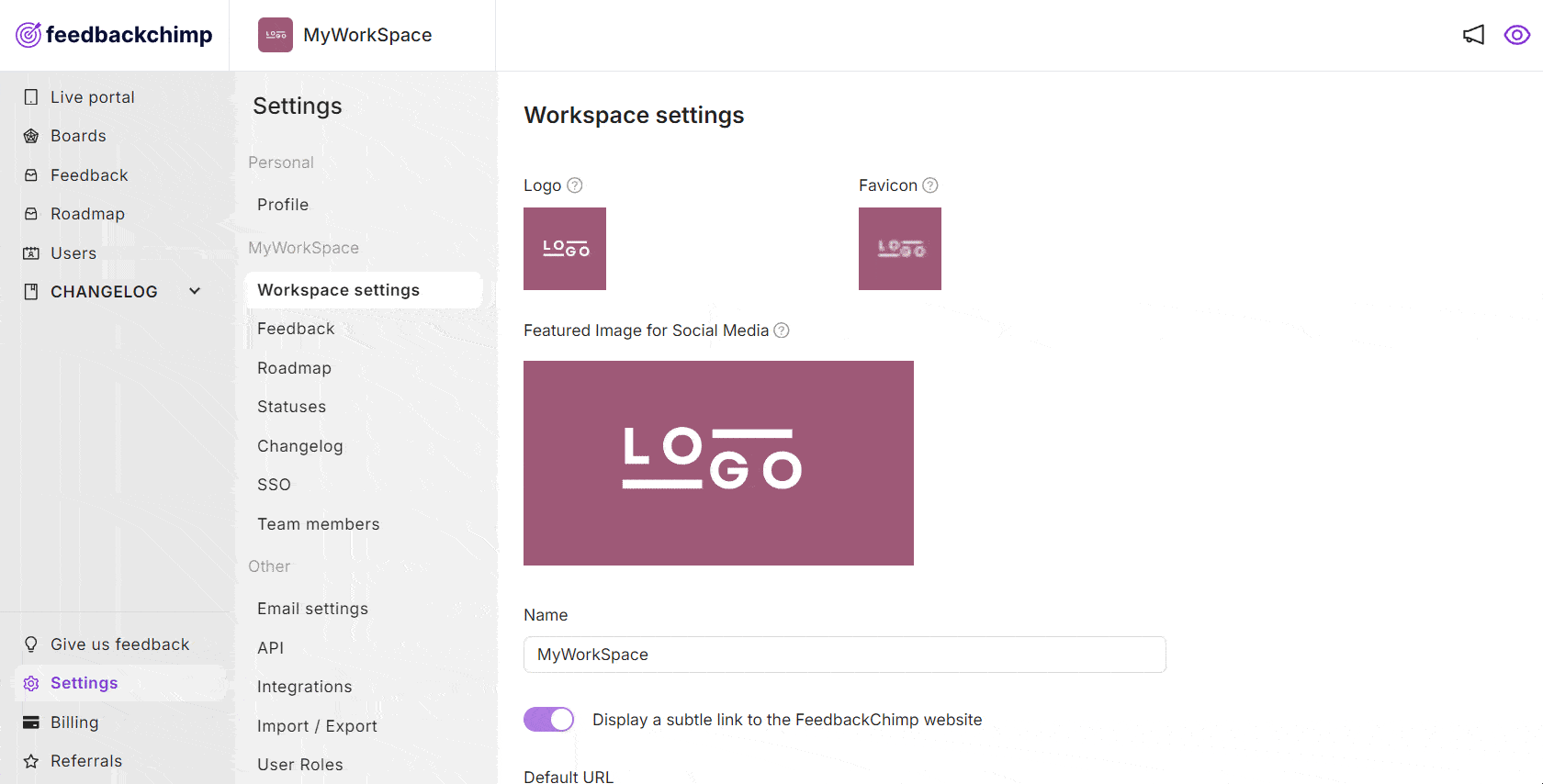Open the CHANGELOG sidebar section

click(x=104, y=292)
